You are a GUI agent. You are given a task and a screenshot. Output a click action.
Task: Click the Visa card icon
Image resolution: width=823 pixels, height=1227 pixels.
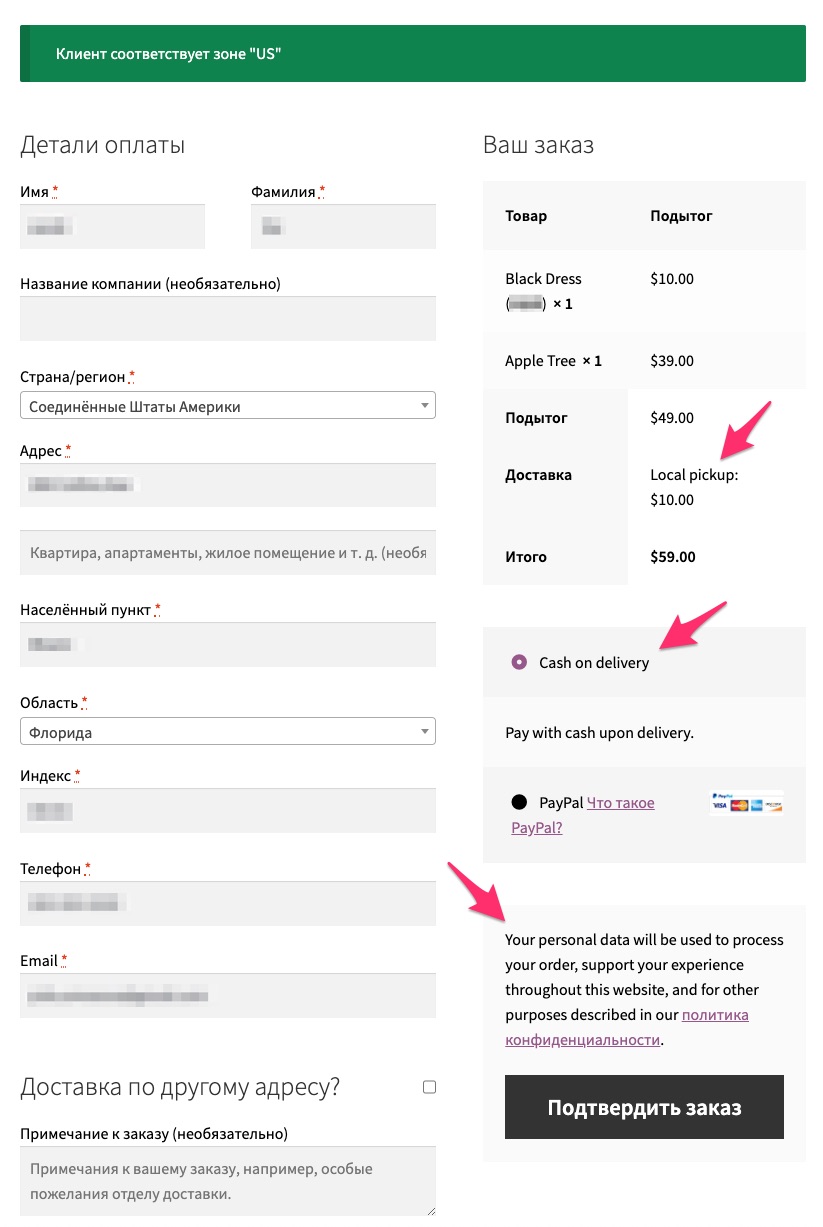(720, 805)
